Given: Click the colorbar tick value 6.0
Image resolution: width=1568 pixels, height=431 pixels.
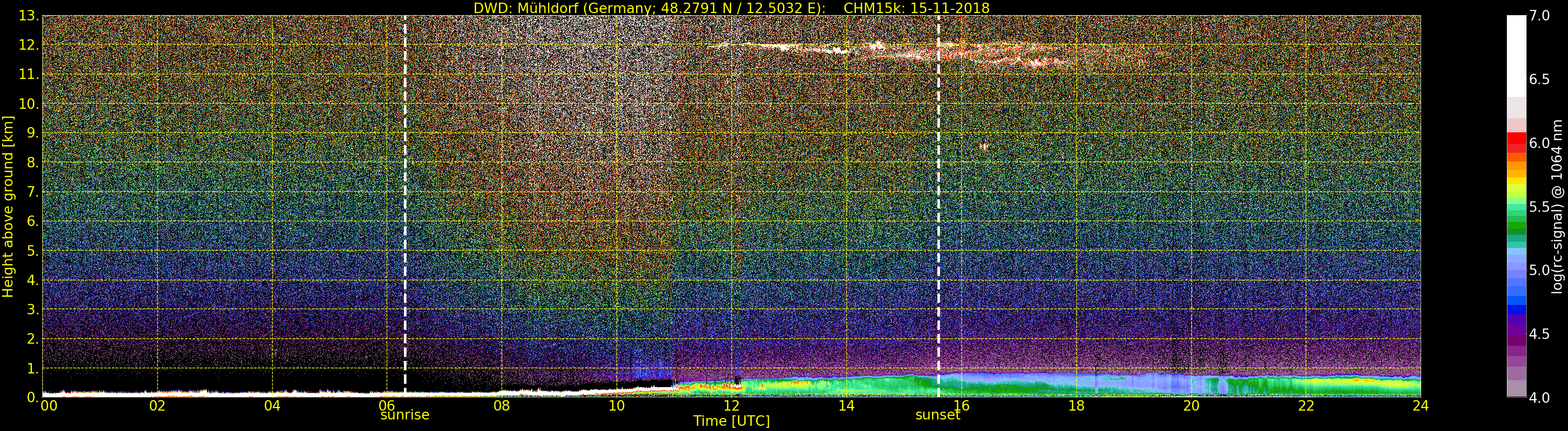Looking at the screenshot, I should click(x=1539, y=143).
